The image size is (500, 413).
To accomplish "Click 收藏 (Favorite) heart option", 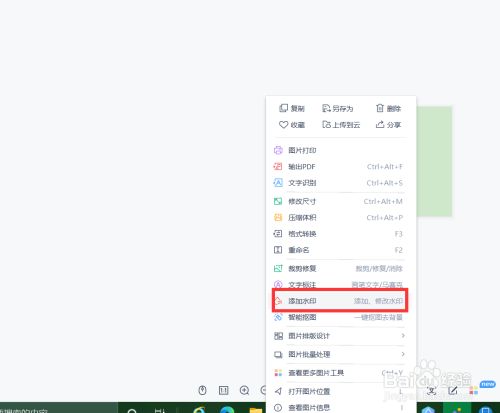I will [292, 125].
